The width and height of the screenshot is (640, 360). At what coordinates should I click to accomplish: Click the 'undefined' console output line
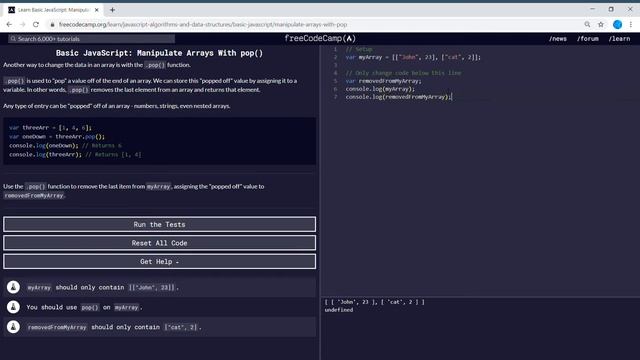tap(339, 310)
